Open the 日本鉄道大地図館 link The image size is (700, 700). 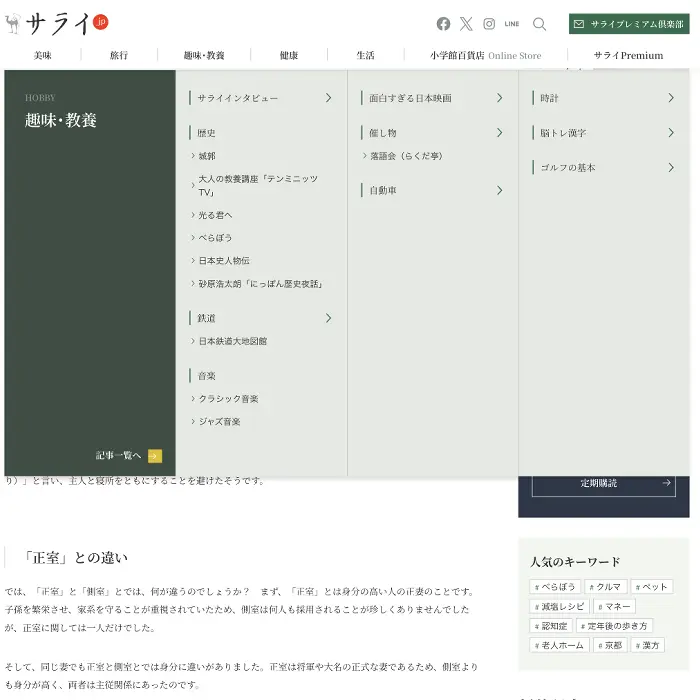233,341
